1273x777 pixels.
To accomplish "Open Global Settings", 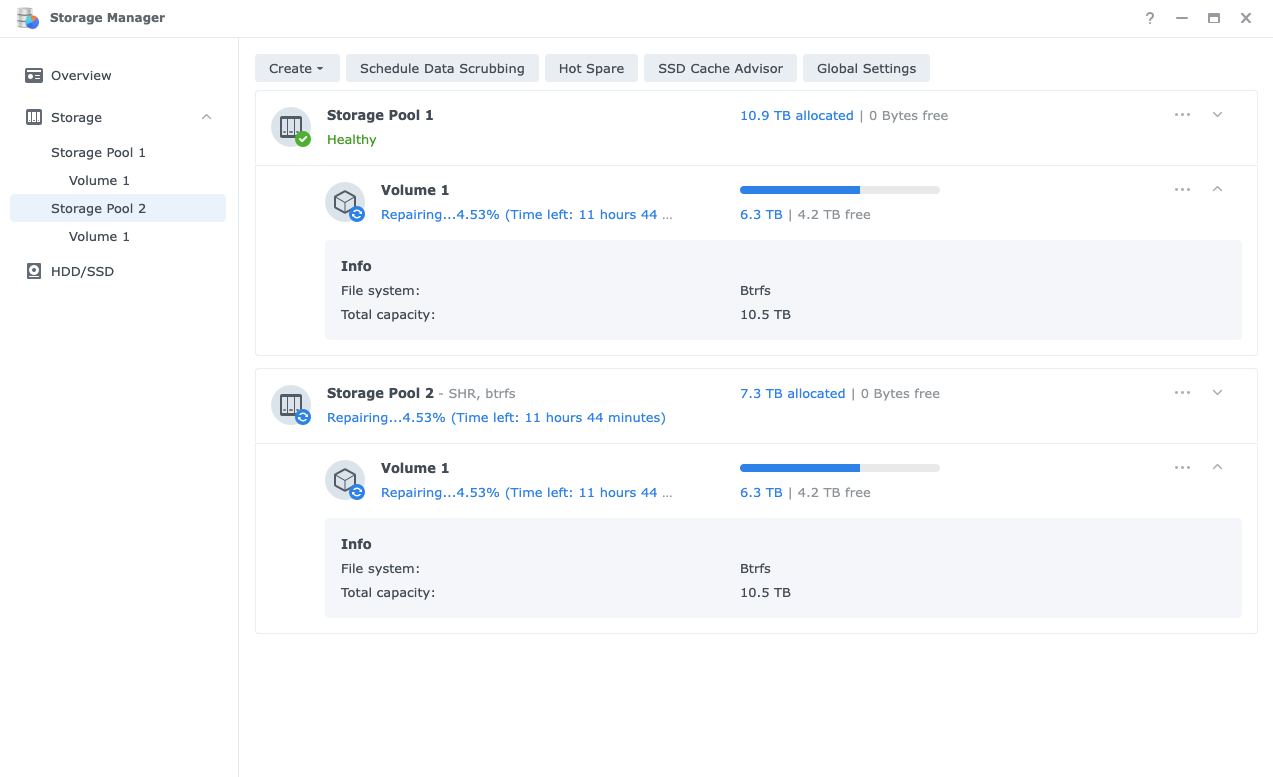I will (866, 68).
